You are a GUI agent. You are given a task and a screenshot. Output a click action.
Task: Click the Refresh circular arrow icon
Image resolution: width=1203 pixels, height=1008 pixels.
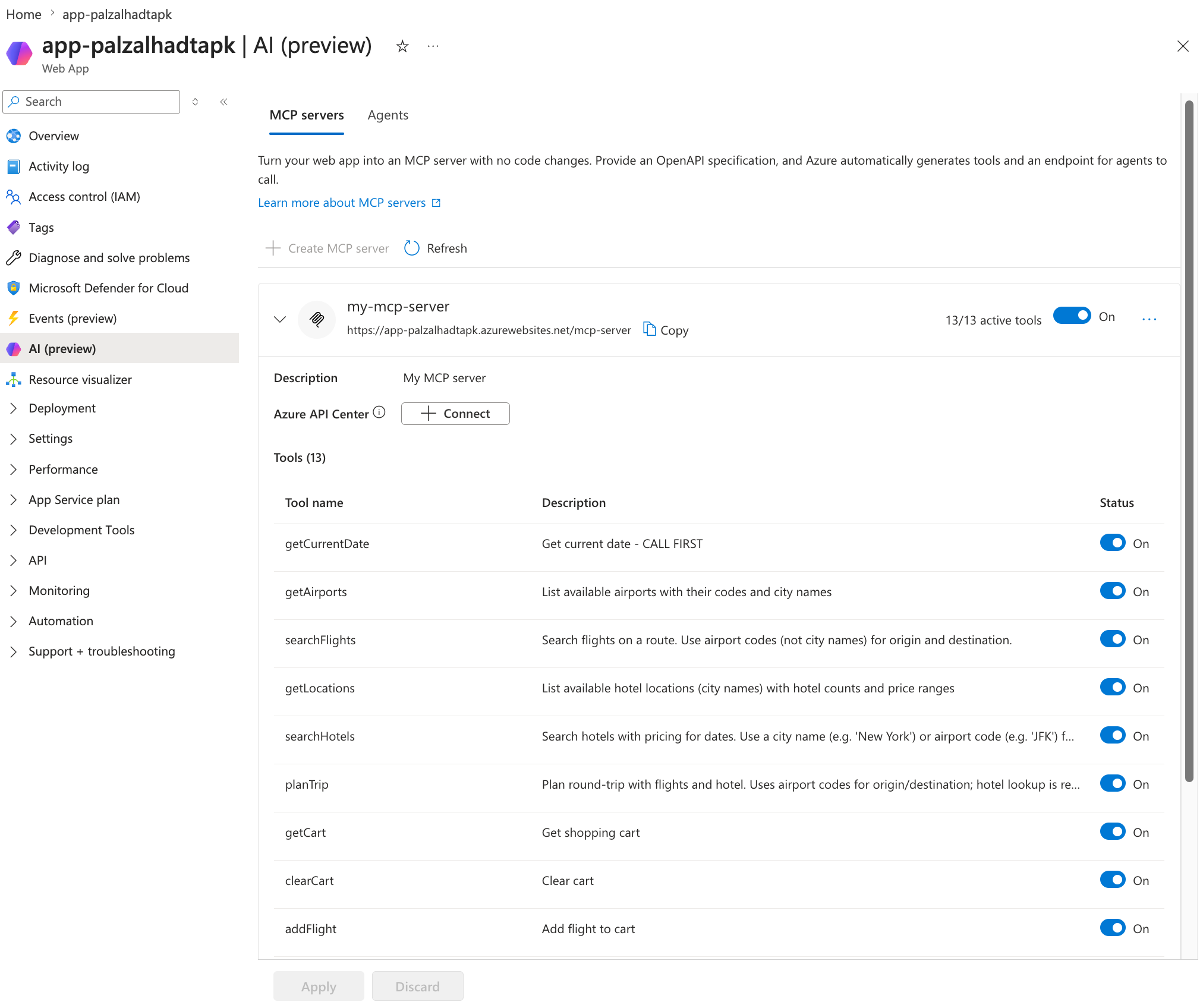tap(412, 248)
